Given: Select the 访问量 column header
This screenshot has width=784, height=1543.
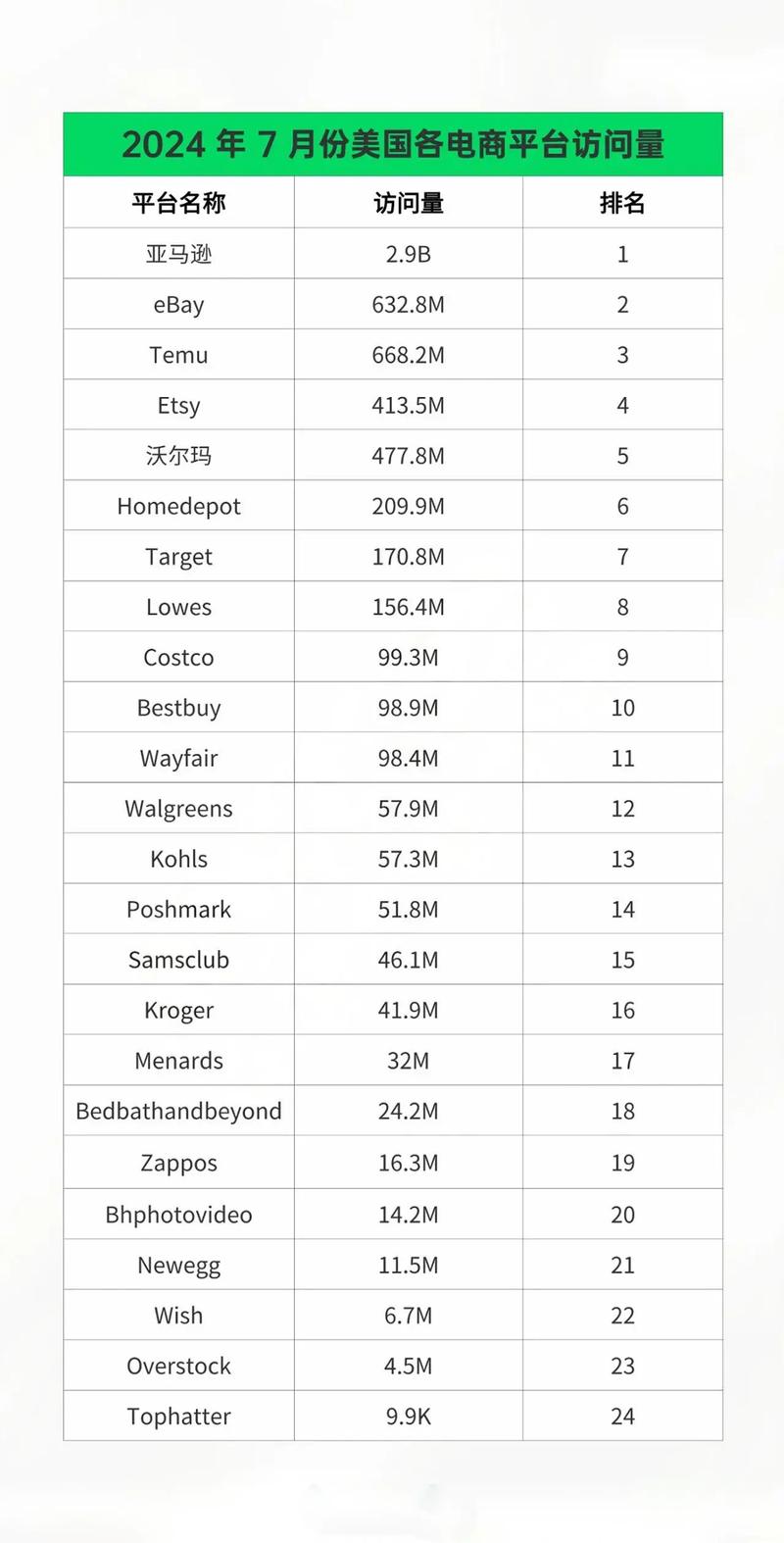Looking at the screenshot, I should (408, 203).
